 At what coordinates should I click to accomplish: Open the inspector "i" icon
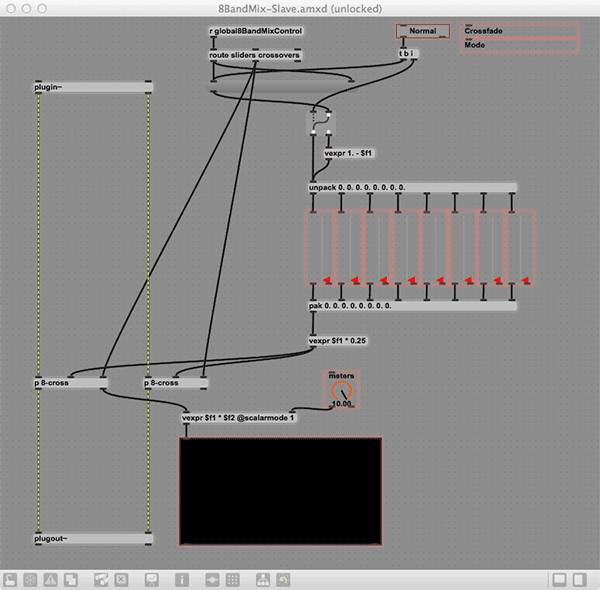coord(182,580)
